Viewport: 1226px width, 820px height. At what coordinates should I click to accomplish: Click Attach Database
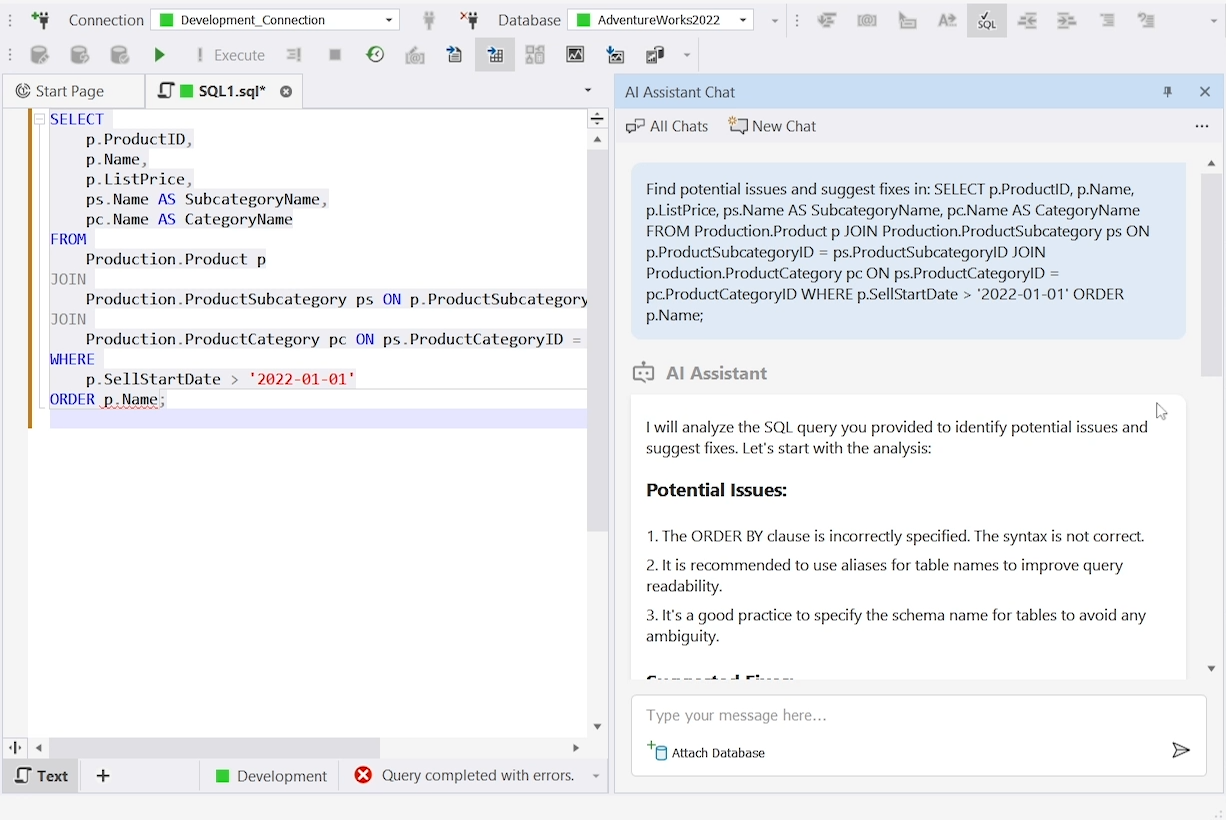[706, 752]
